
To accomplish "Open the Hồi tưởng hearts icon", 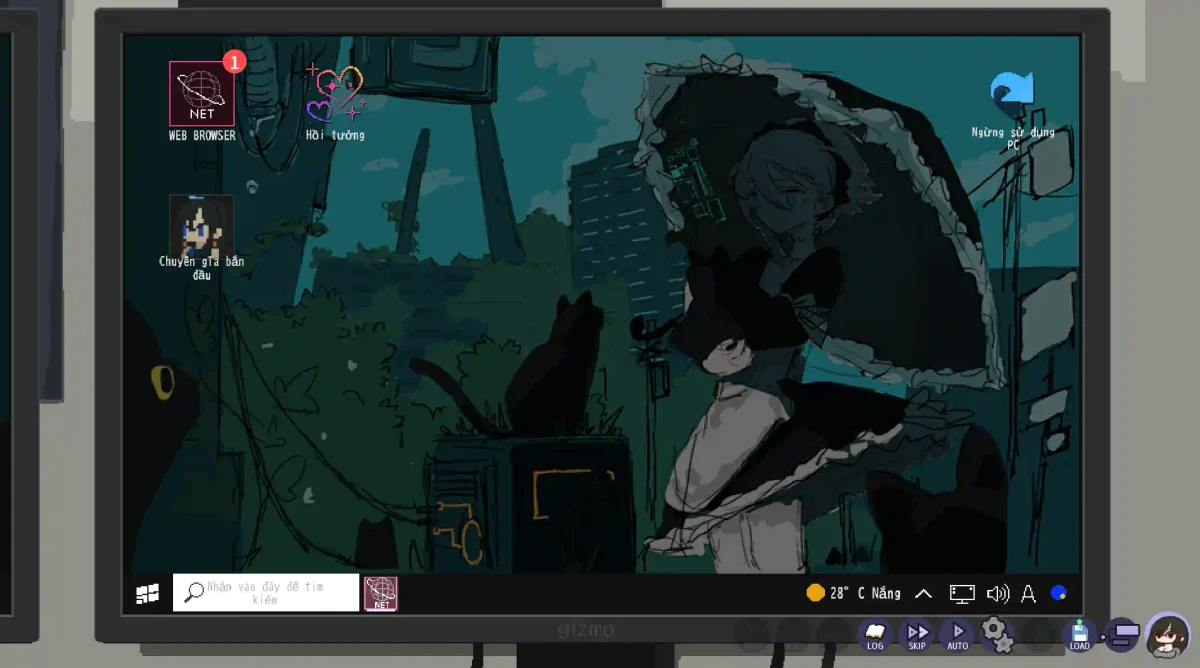I will (335, 93).
